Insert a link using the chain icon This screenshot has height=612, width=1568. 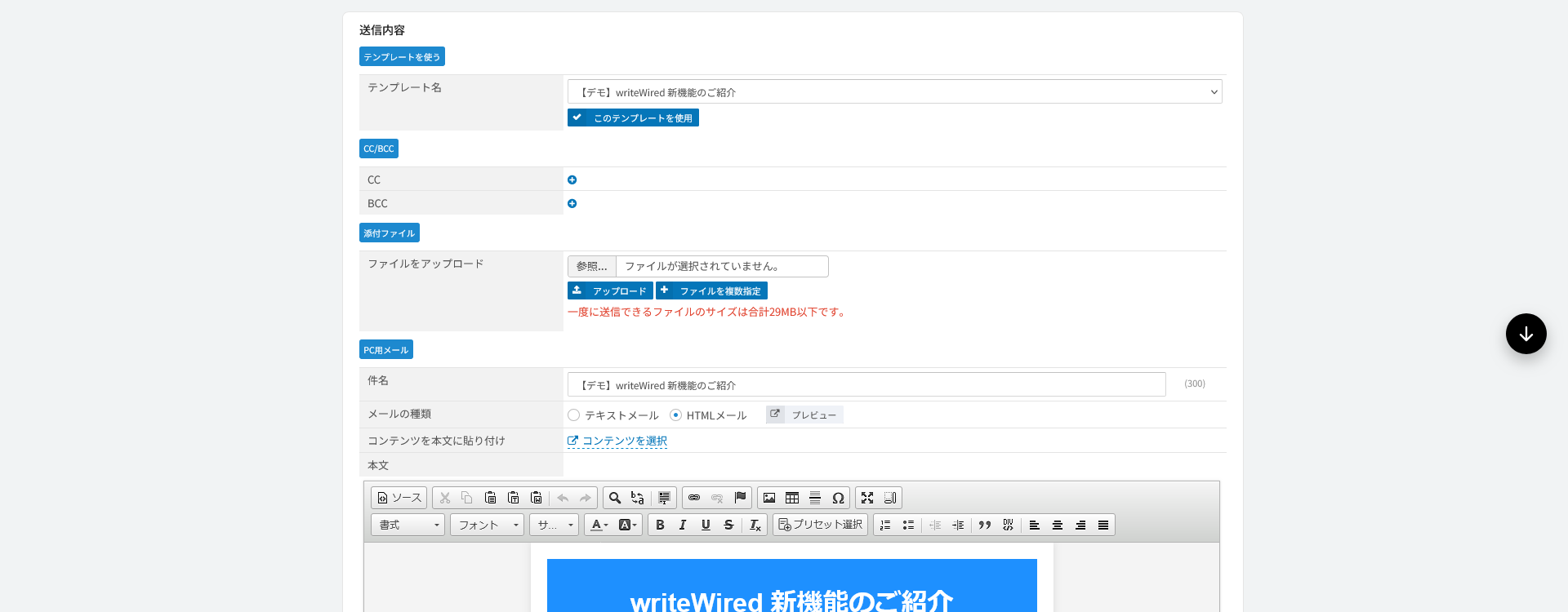tap(694, 498)
